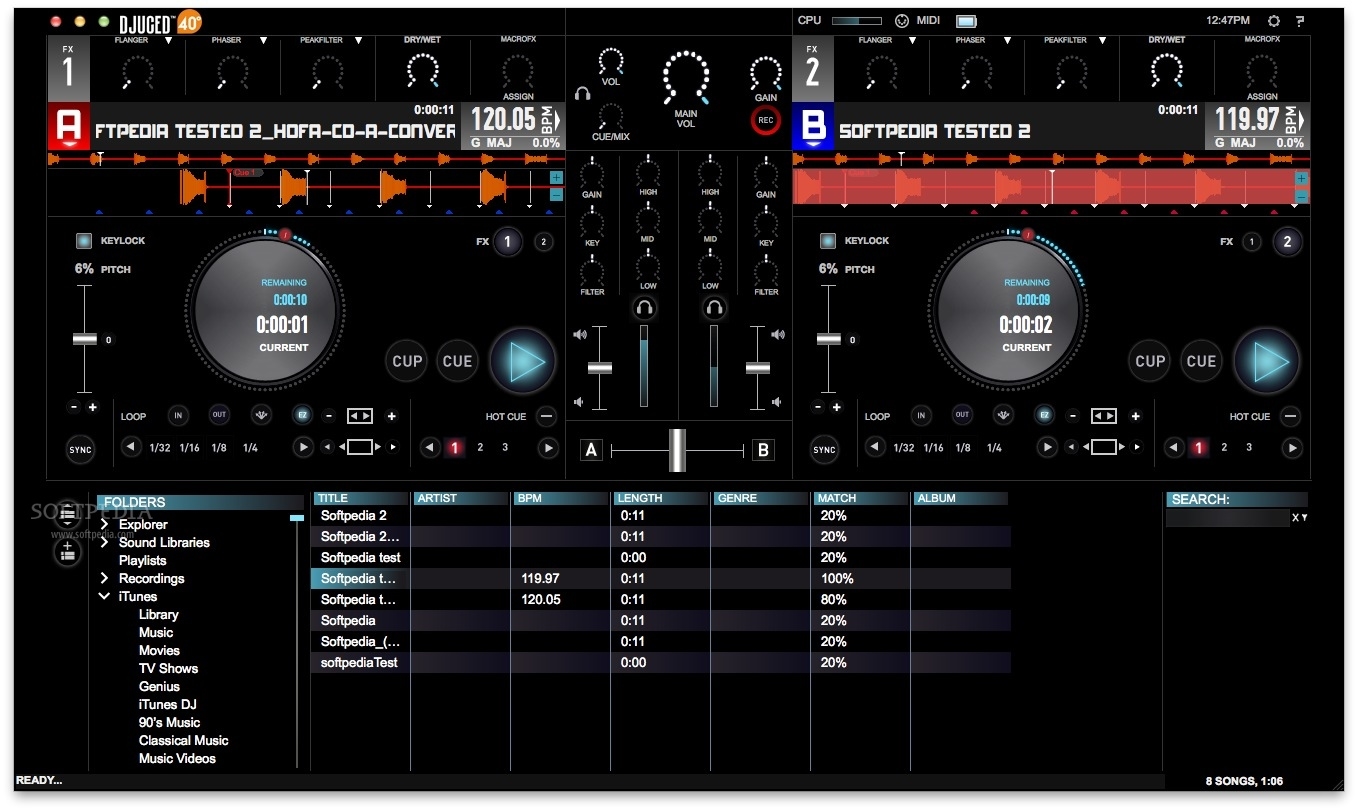
Task: Start recording with the REC button
Action: [x=765, y=120]
